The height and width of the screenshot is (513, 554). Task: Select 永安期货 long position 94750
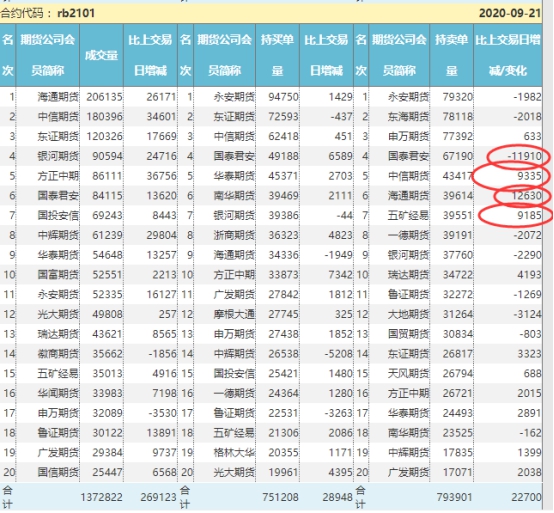283,97
